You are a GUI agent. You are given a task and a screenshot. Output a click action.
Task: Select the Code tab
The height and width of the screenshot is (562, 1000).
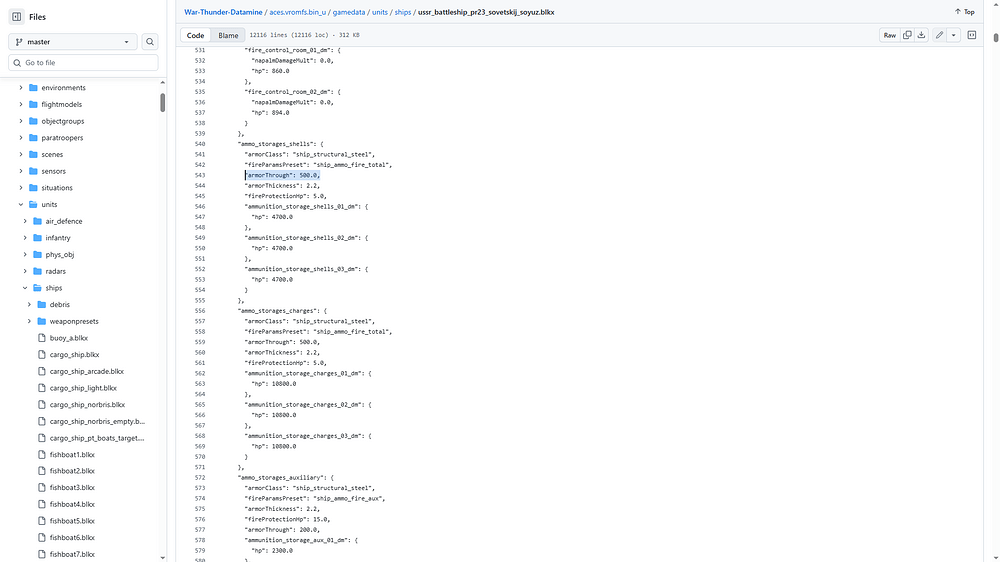click(196, 35)
